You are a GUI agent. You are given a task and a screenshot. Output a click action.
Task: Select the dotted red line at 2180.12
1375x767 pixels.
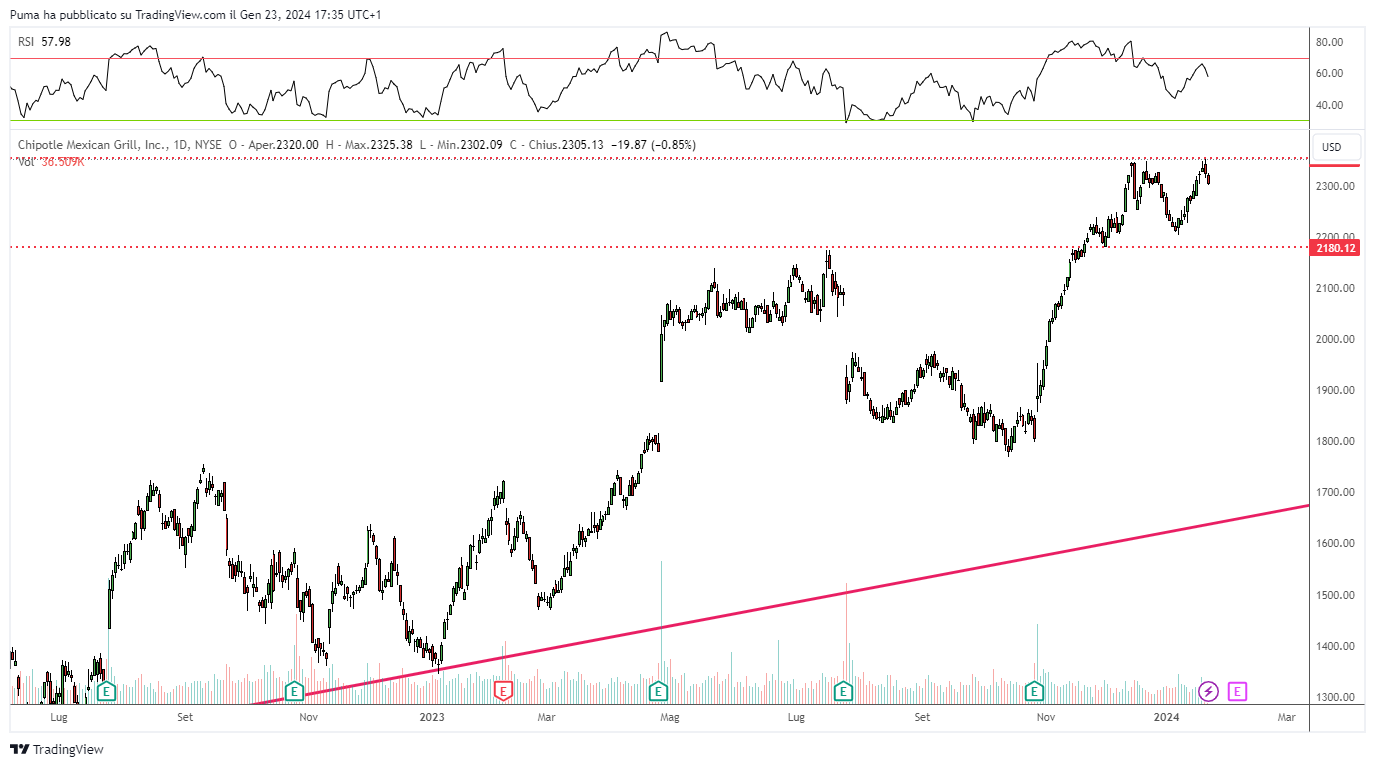660,246
